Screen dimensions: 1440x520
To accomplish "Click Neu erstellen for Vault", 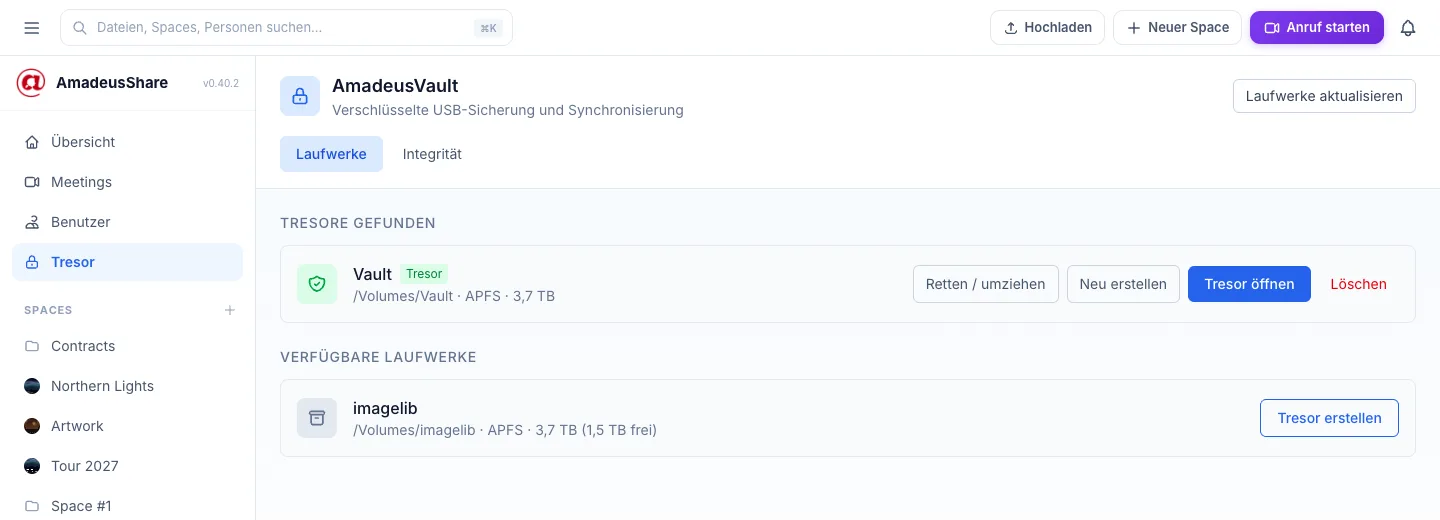I will pos(1123,284).
